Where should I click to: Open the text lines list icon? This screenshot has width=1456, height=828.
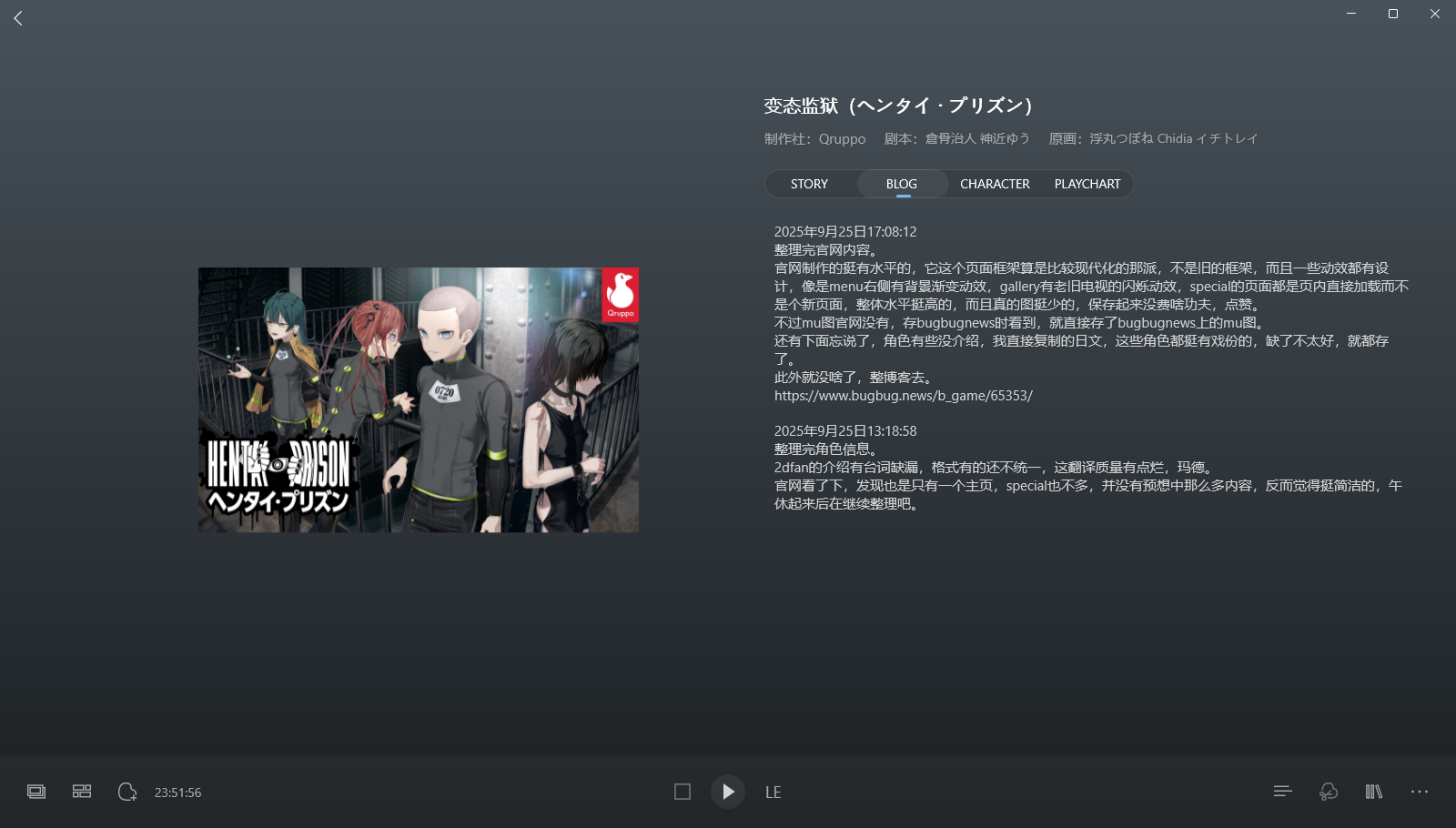[1283, 792]
